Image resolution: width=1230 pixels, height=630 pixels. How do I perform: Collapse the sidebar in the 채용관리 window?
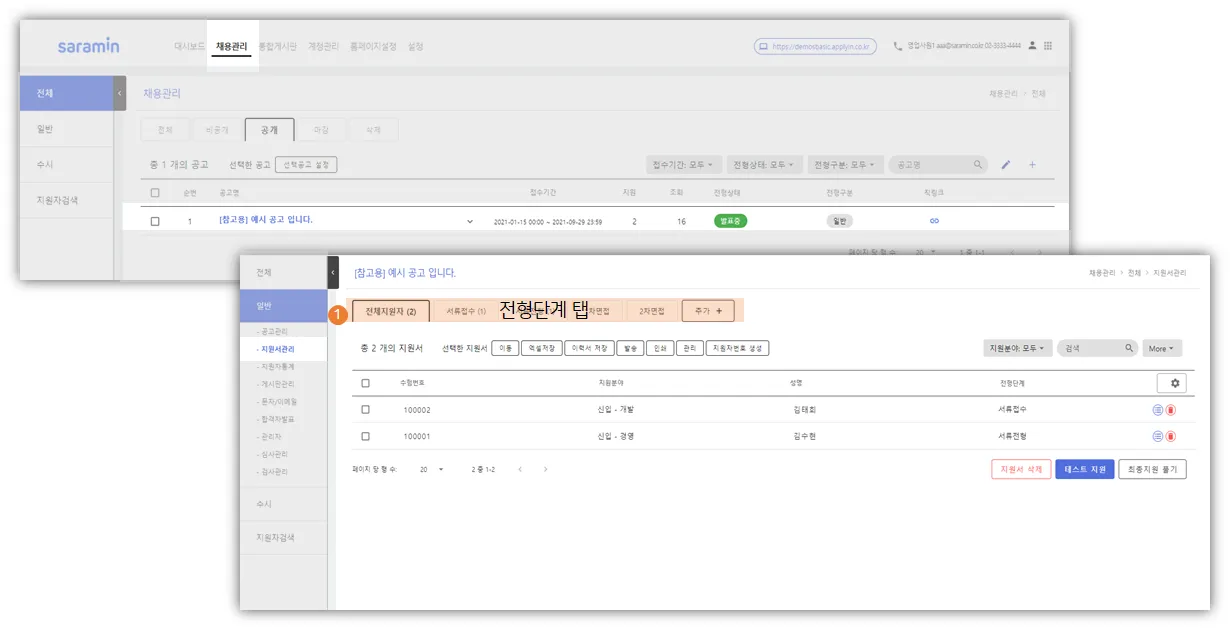click(x=120, y=93)
